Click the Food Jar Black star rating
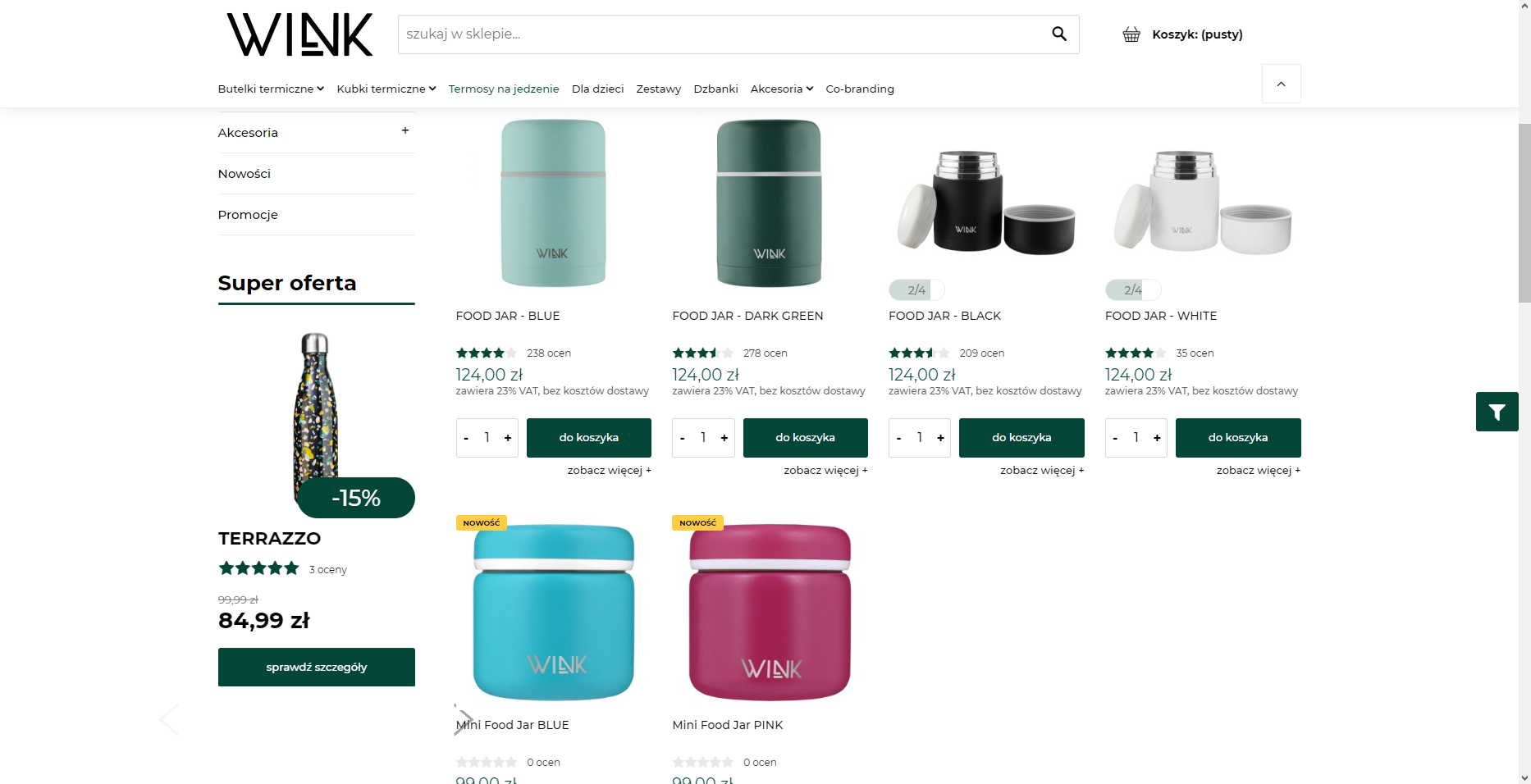 920,353
